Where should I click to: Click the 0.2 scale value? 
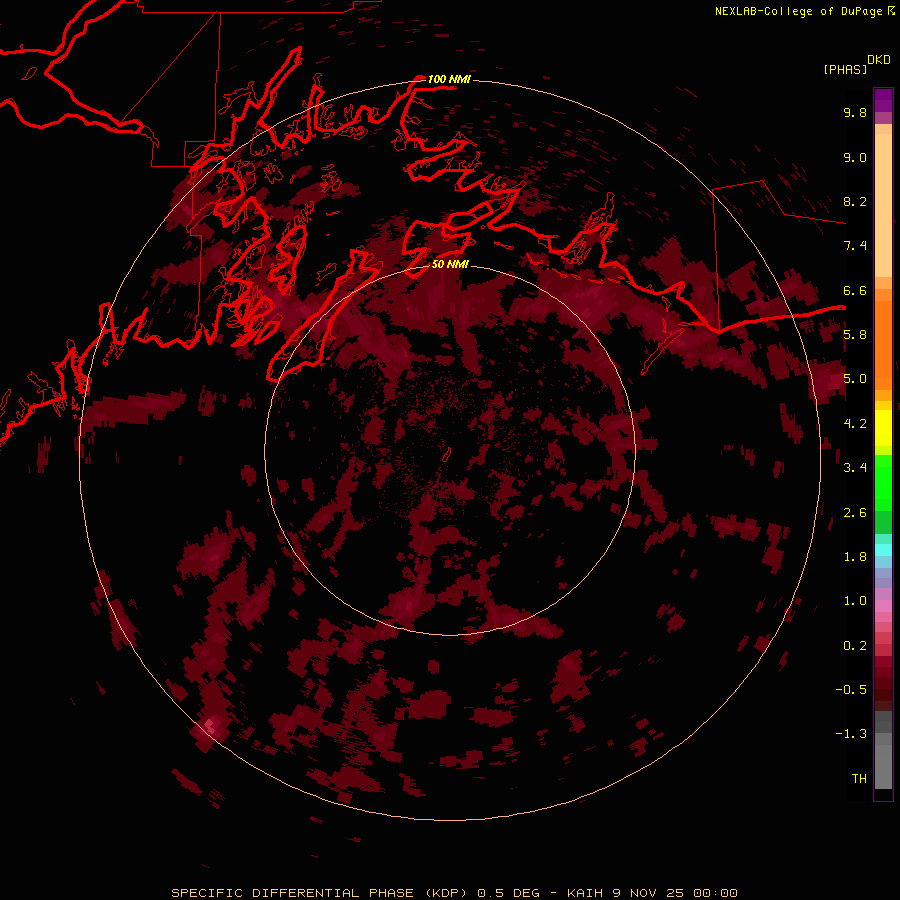click(855, 645)
